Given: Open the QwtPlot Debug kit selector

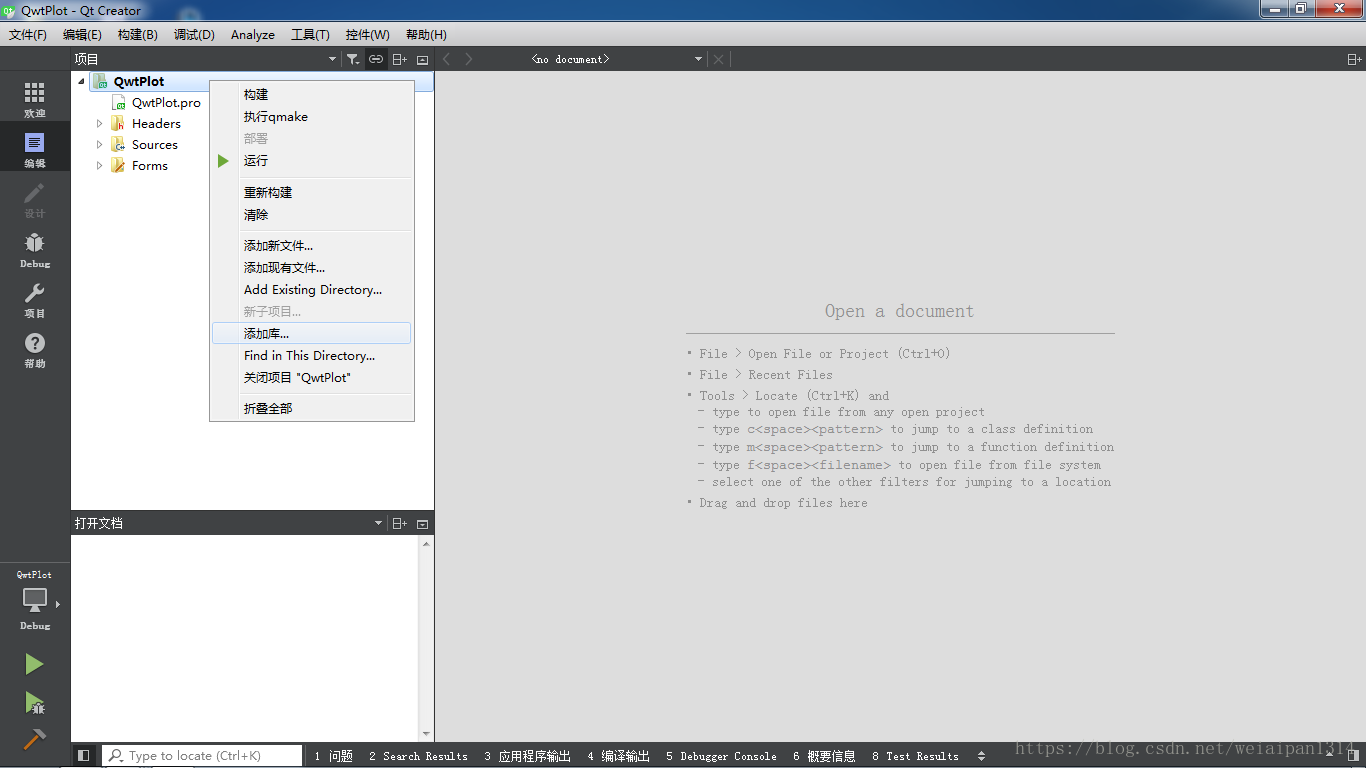Looking at the screenshot, I should (35, 601).
